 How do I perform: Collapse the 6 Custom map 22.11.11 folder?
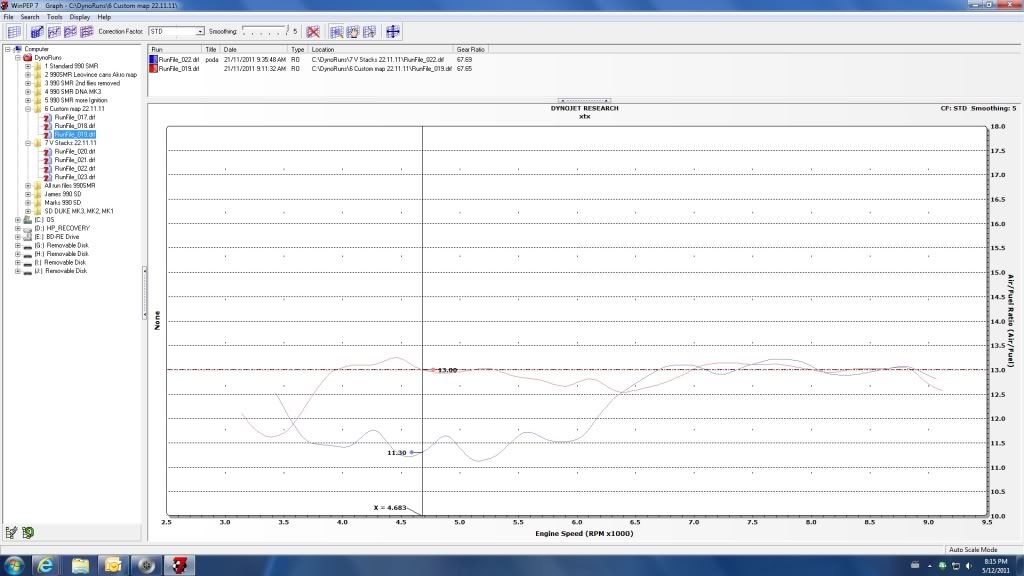coord(28,109)
